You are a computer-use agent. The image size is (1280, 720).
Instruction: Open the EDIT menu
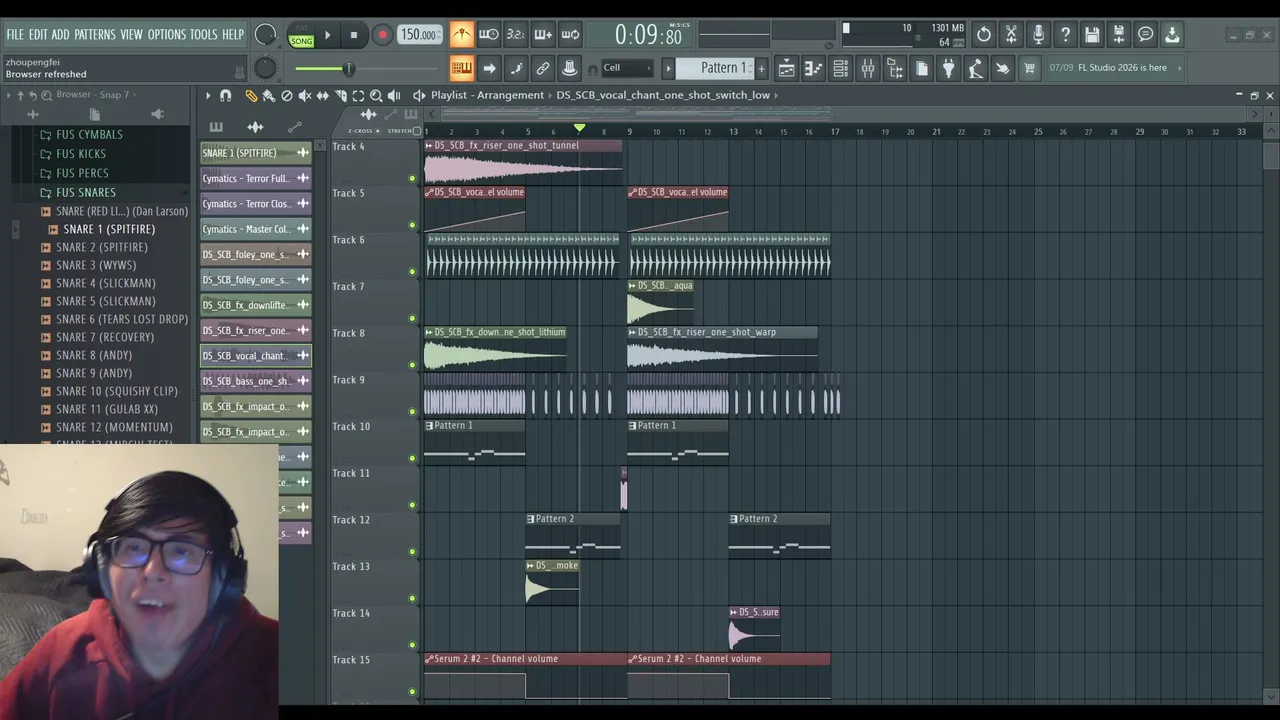(x=38, y=34)
